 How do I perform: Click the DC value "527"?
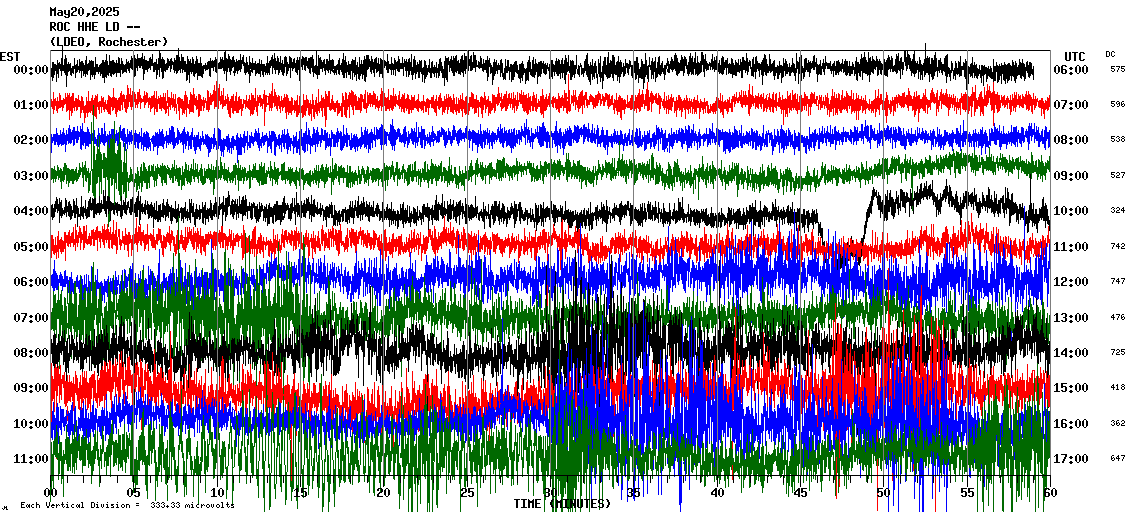(x=1117, y=175)
